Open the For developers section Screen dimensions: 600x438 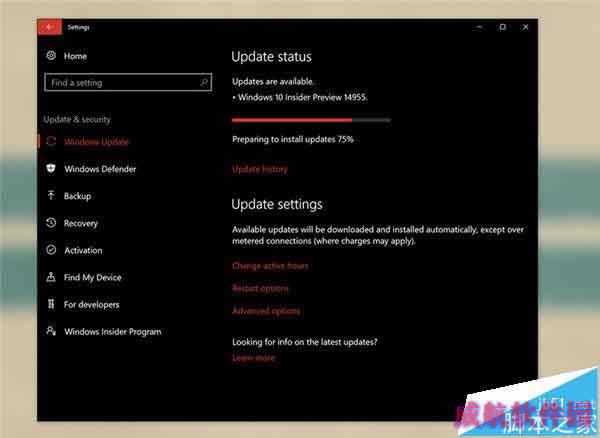click(x=91, y=304)
